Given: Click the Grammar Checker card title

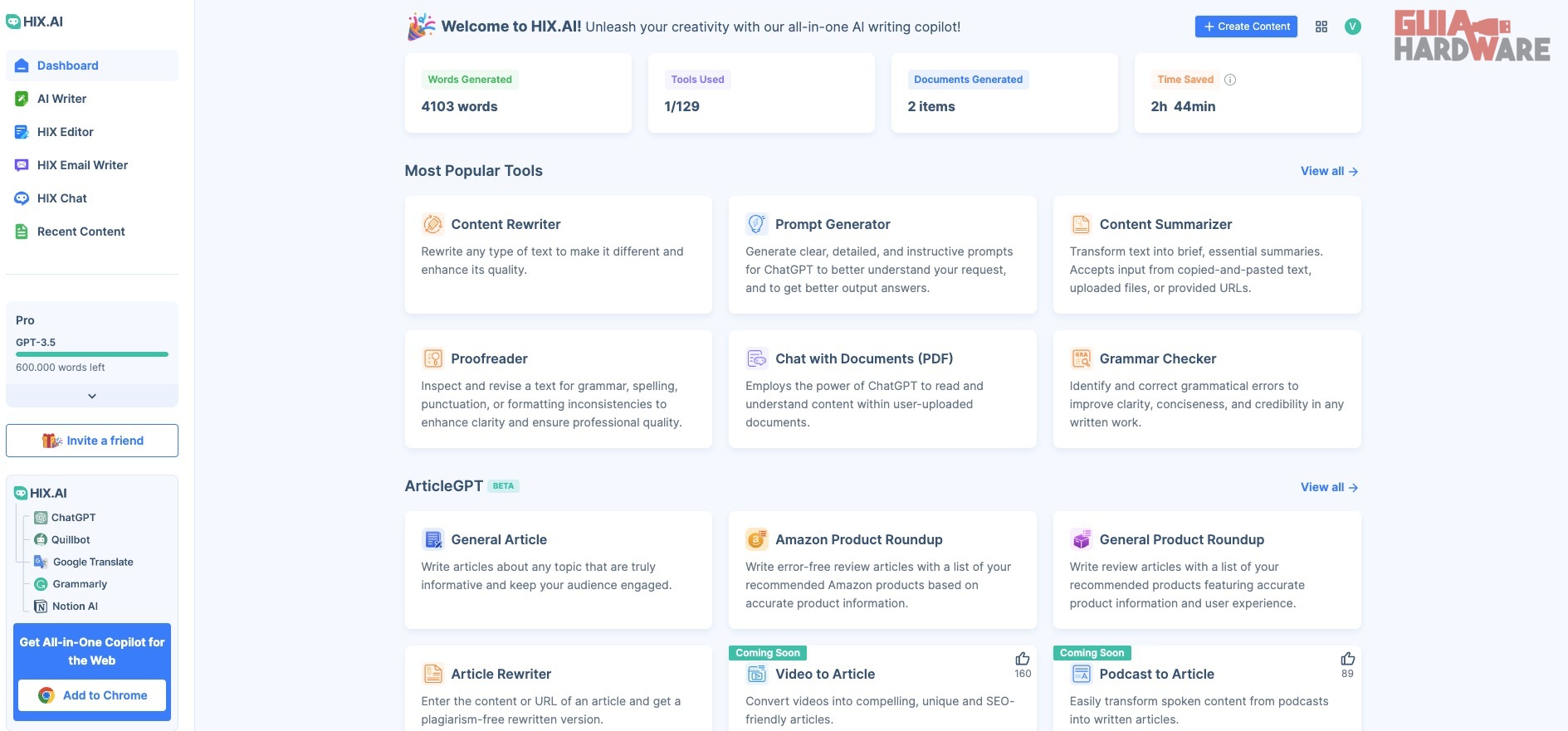Looking at the screenshot, I should 1158,358.
